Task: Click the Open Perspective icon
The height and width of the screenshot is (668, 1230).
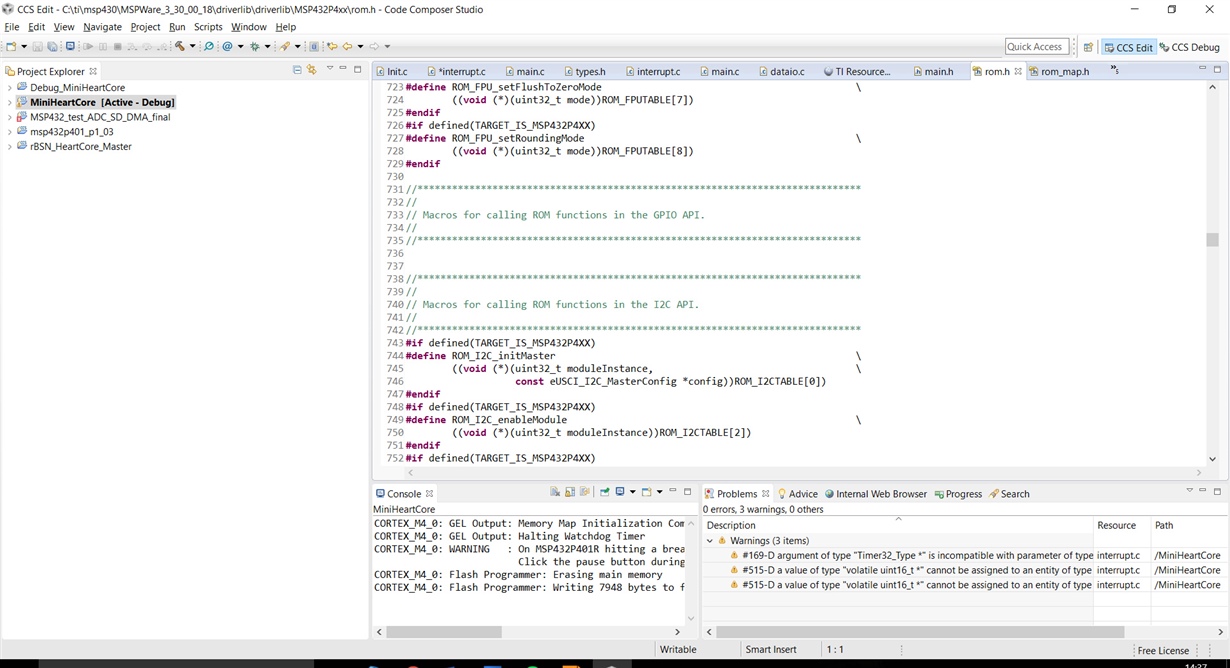Action: 1088,47
